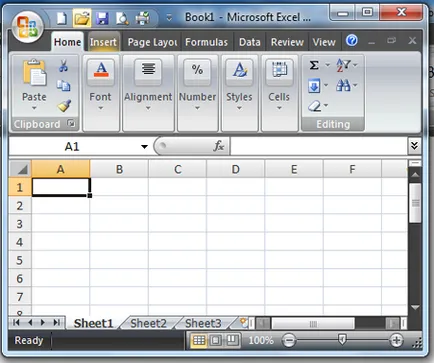Open the Data tab
This screenshot has height=363, width=434.
click(x=250, y=42)
